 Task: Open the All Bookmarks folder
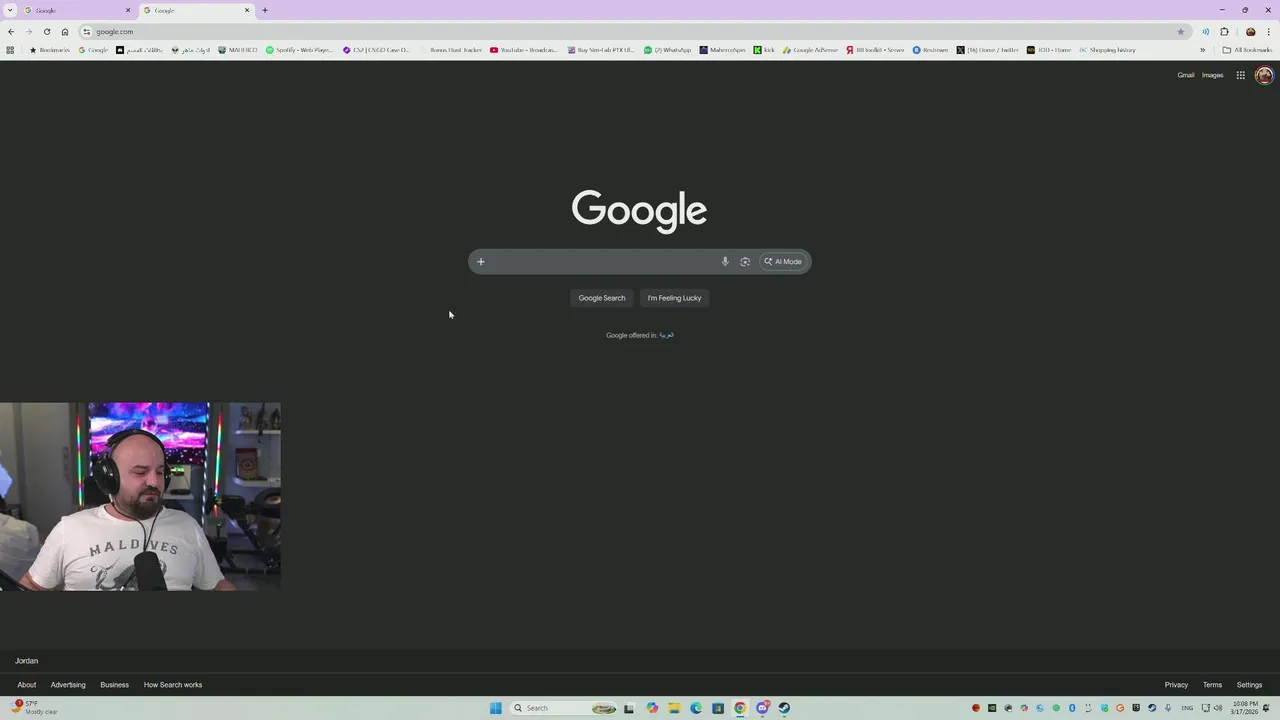tap(1248, 50)
